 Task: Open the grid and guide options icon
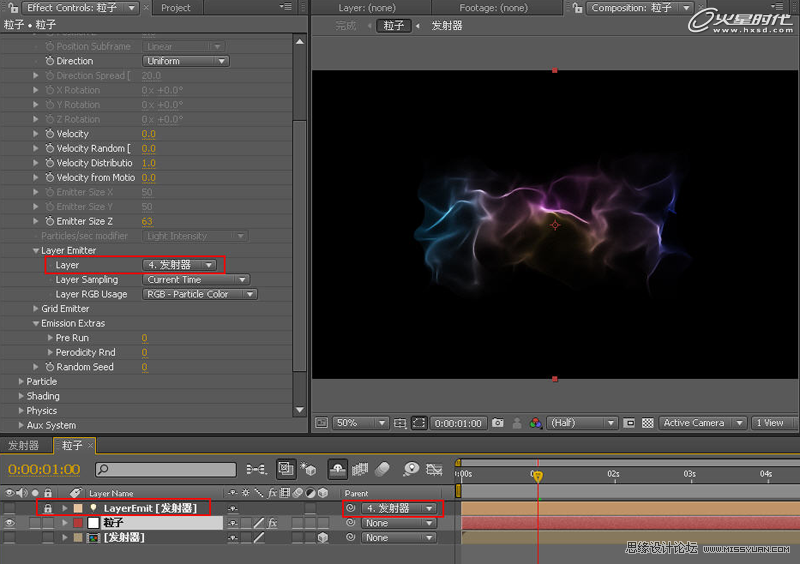(400, 423)
